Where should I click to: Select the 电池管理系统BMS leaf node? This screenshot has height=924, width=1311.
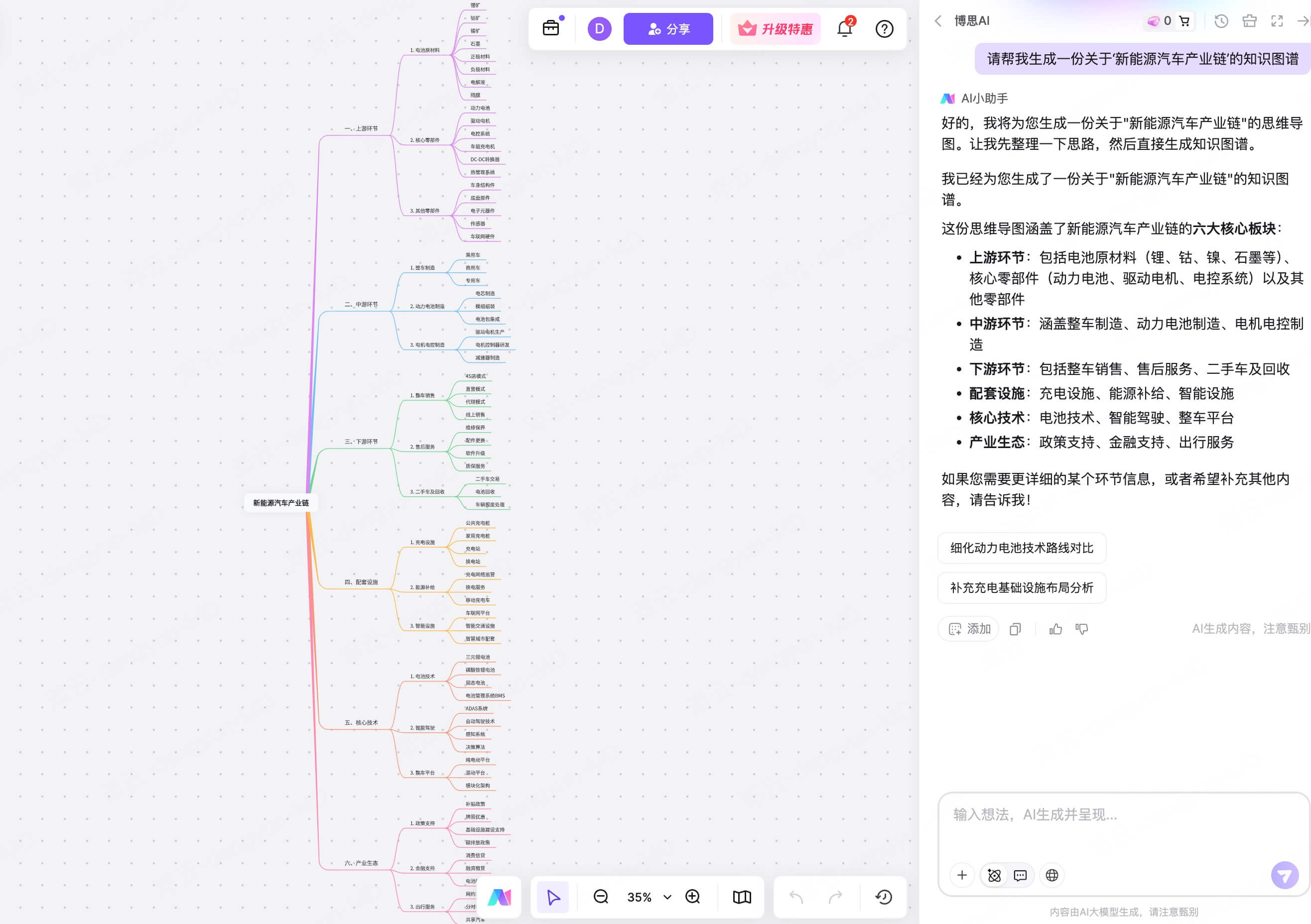(485, 695)
